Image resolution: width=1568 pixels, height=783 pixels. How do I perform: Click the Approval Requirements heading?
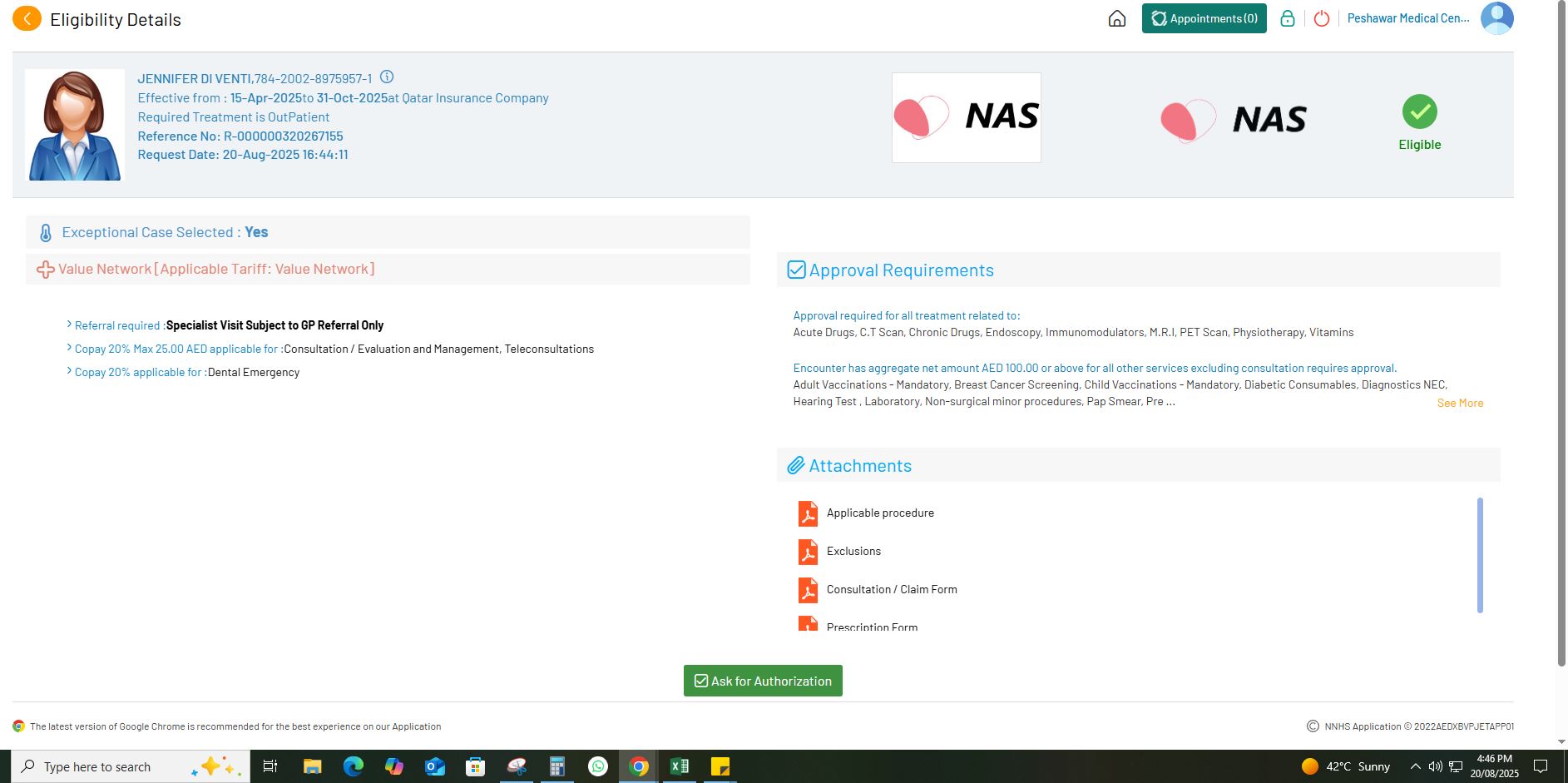click(902, 270)
